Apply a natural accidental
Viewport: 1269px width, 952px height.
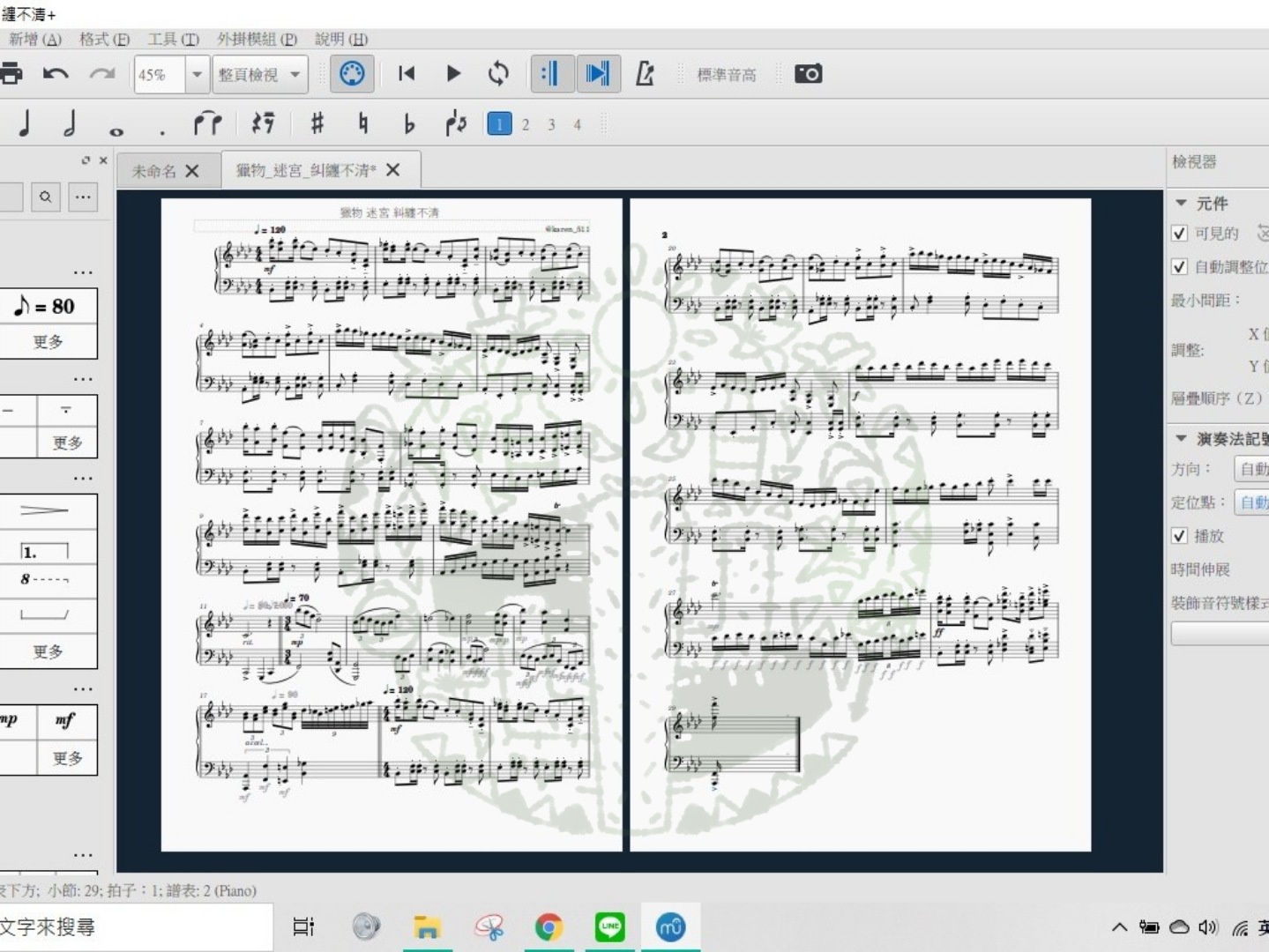click(362, 123)
